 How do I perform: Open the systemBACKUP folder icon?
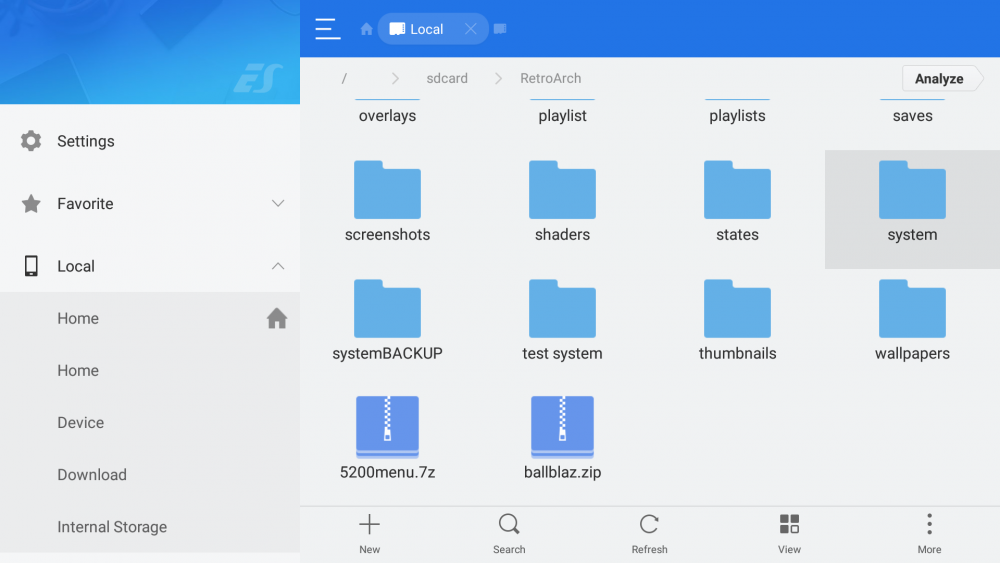(387, 309)
